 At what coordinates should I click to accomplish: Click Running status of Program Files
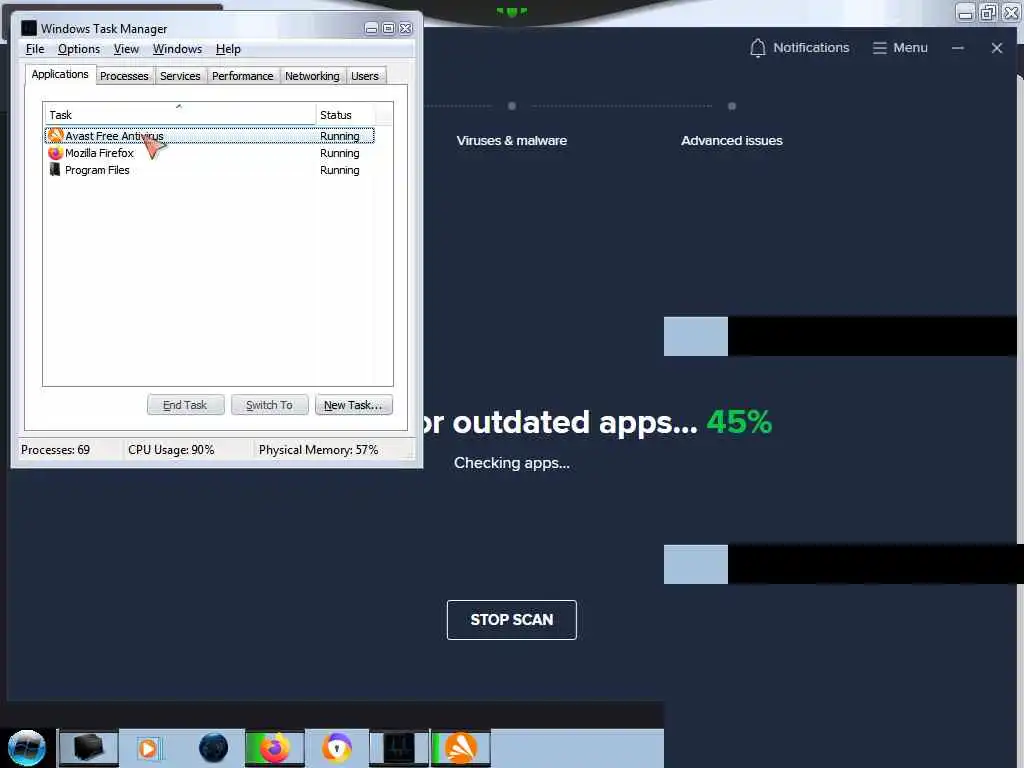[340, 170]
